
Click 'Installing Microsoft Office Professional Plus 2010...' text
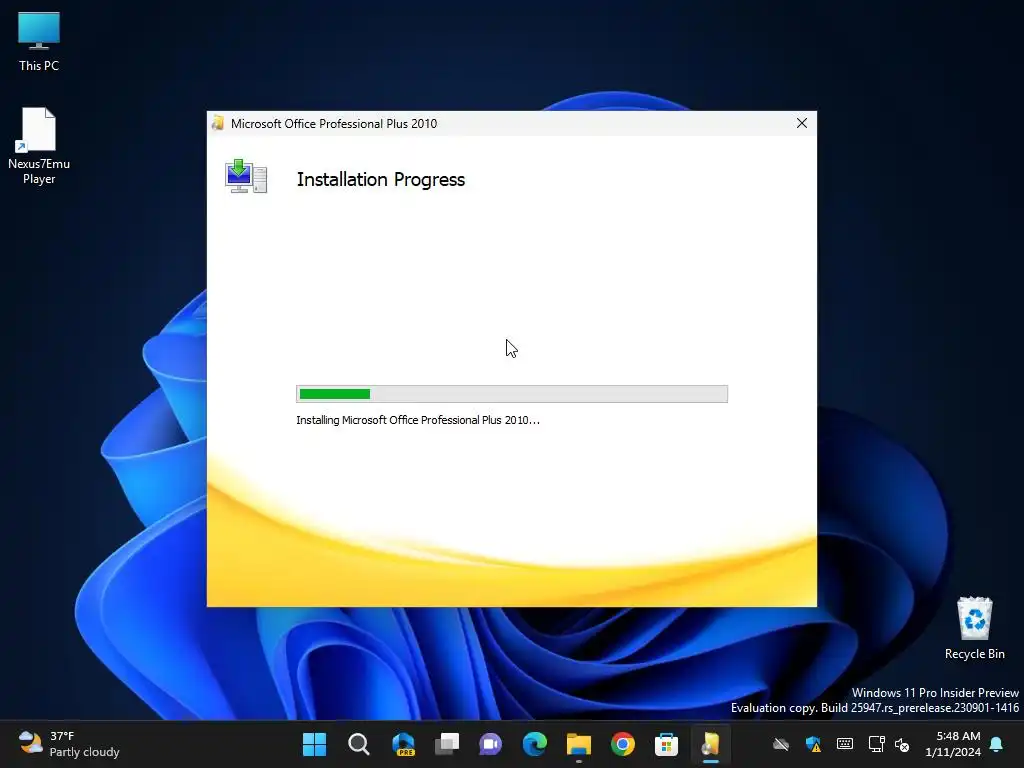click(x=418, y=420)
